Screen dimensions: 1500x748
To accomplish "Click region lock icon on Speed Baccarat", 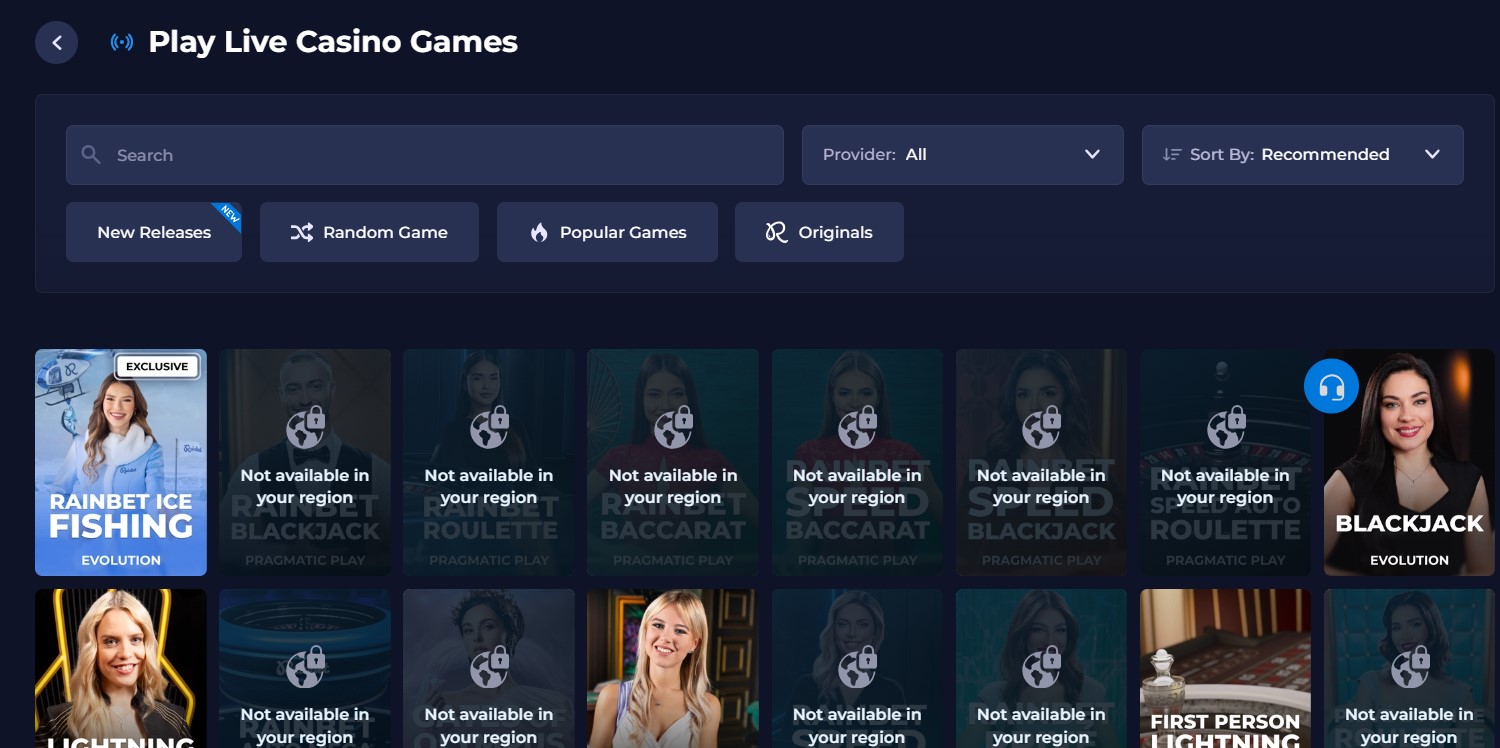I will point(857,428).
